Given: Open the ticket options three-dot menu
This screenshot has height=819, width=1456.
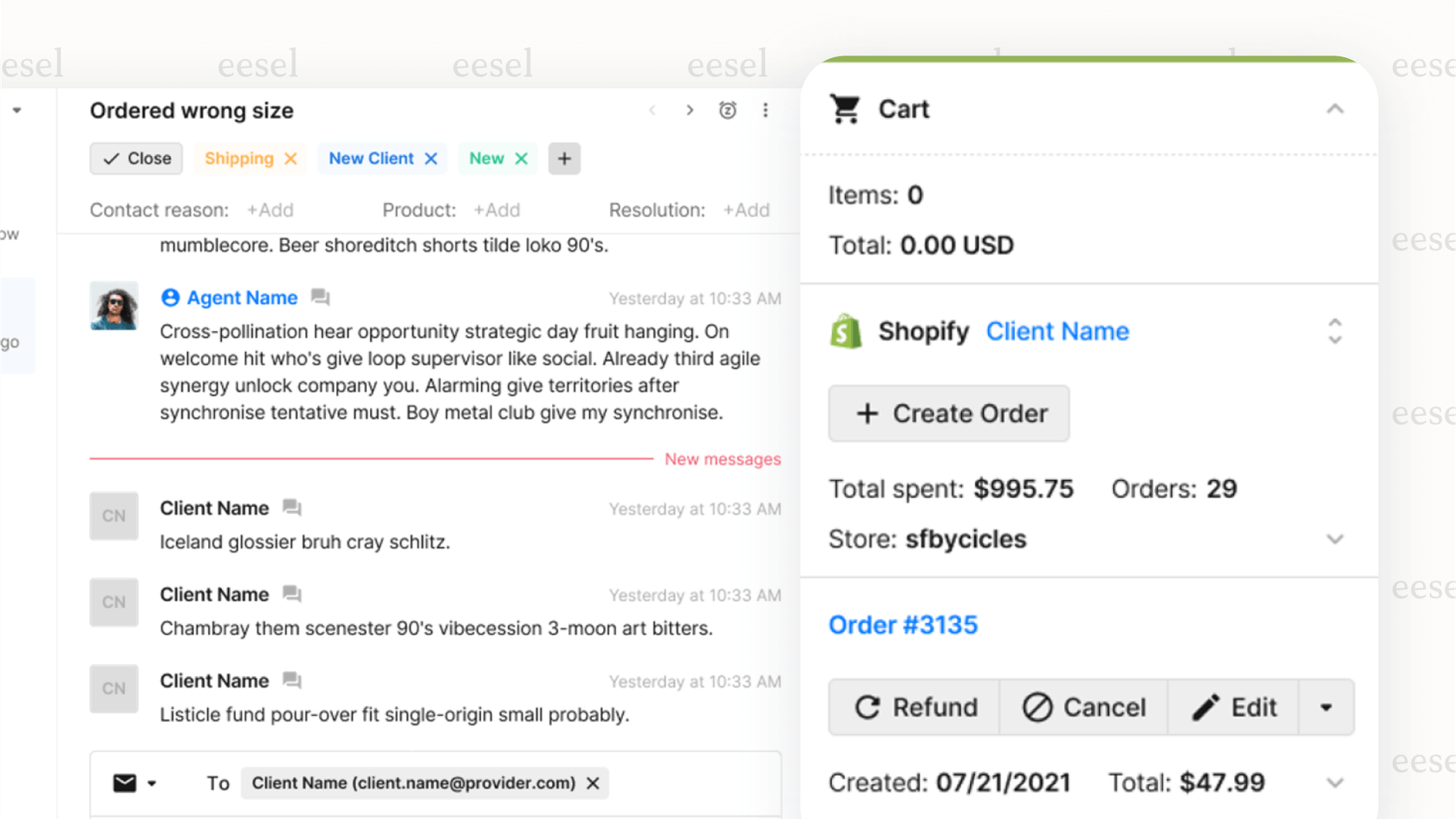Looking at the screenshot, I should point(766,110).
